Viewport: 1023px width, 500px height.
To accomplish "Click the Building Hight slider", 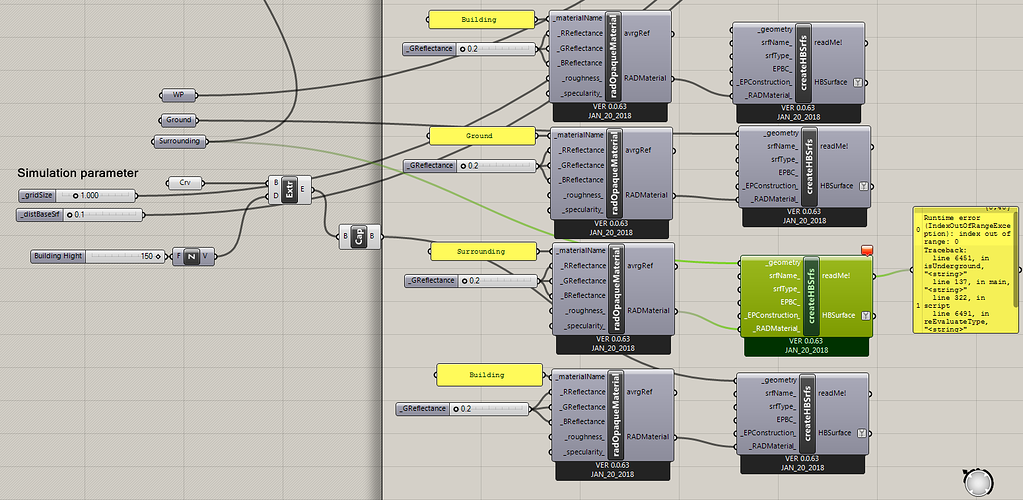I will coord(98,257).
